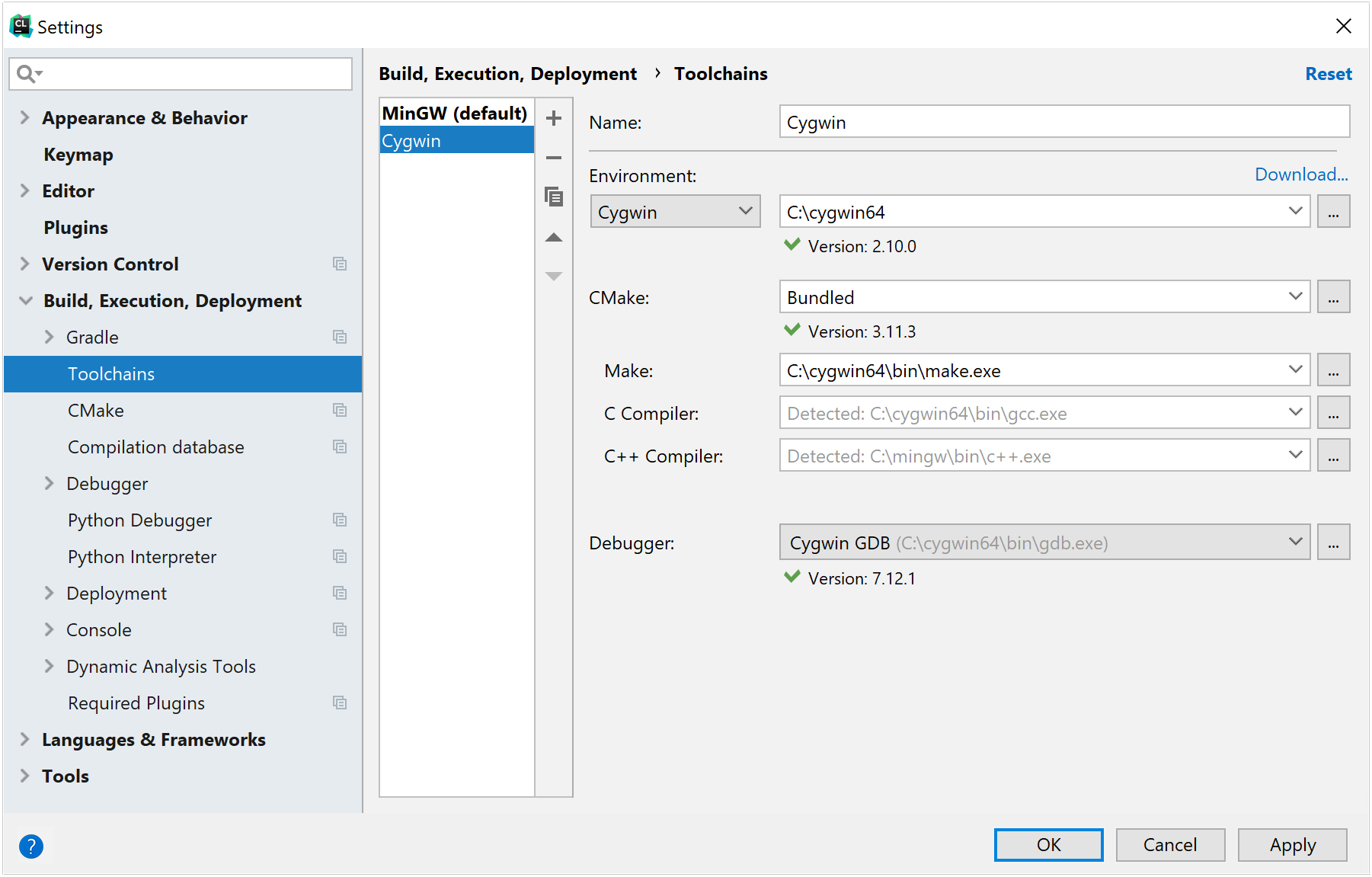
Task: Browse for the Cygwin environment path
Action: 1332,212
